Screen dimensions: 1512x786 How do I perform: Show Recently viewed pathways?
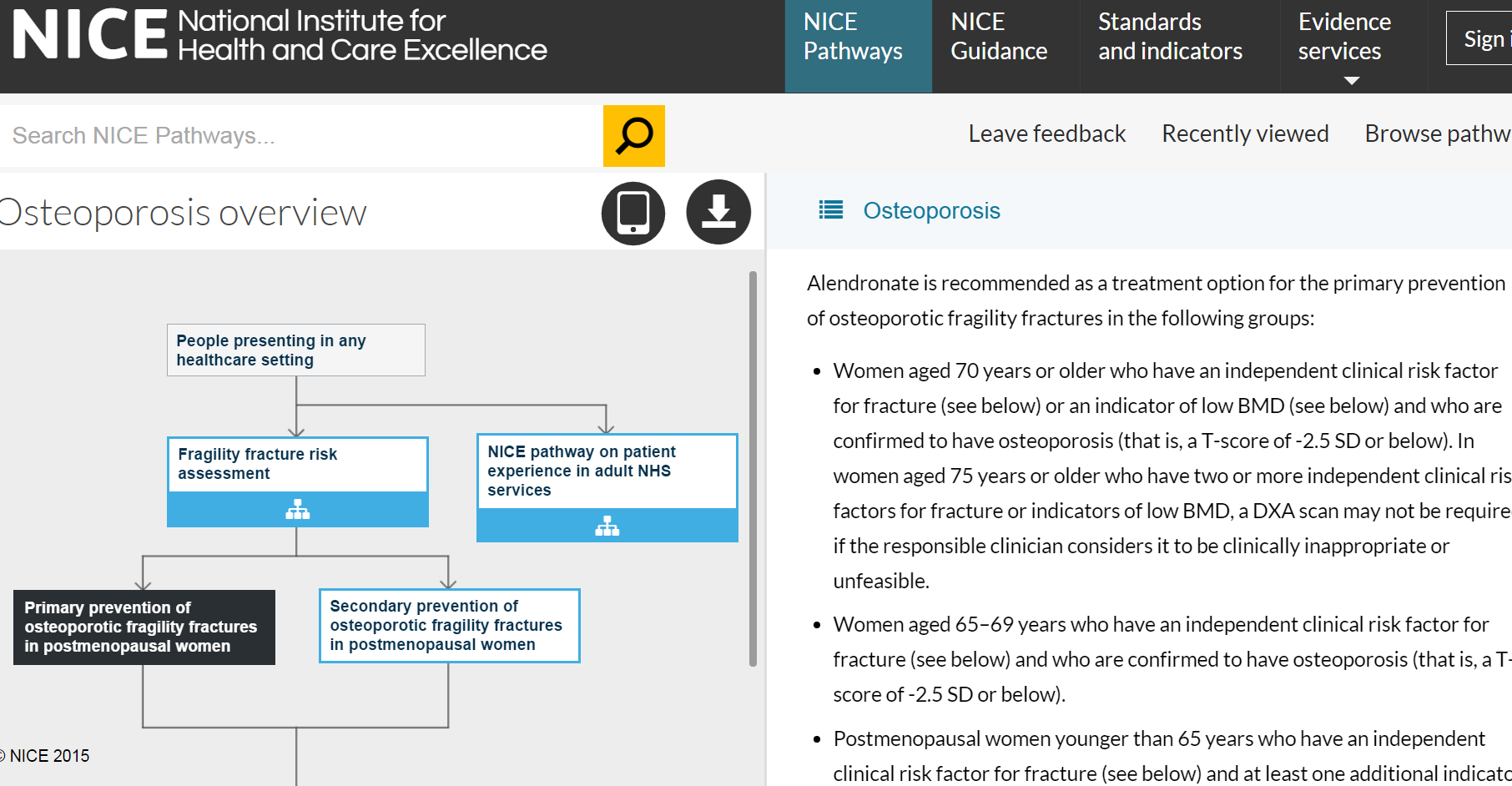pos(1245,134)
